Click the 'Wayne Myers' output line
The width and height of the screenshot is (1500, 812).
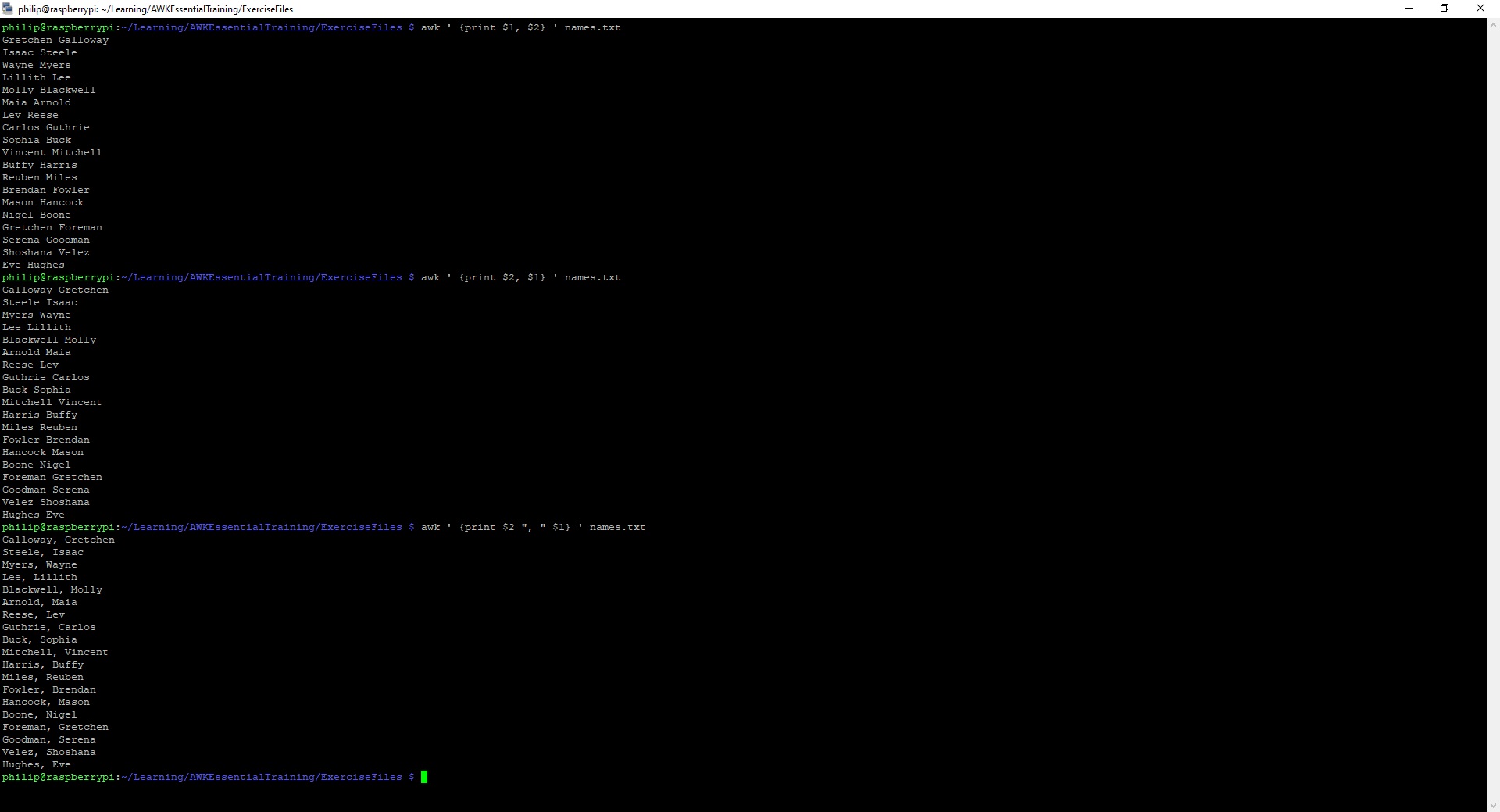click(37, 65)
